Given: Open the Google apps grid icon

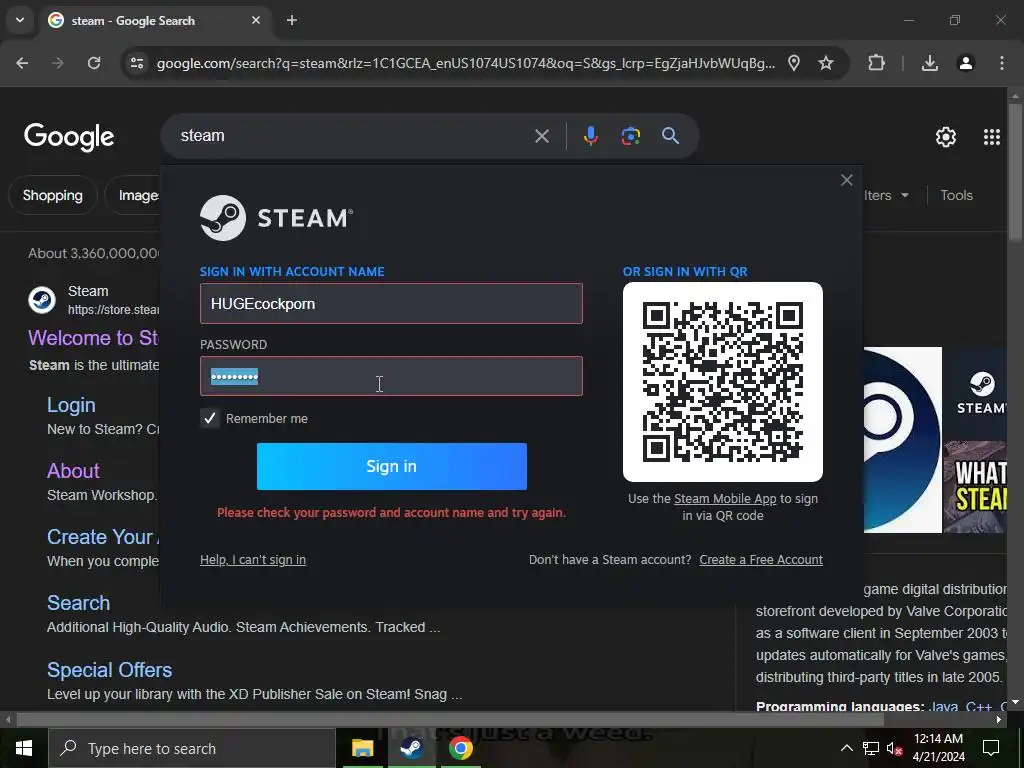Looking at the screenshot, I should (991, 136).
